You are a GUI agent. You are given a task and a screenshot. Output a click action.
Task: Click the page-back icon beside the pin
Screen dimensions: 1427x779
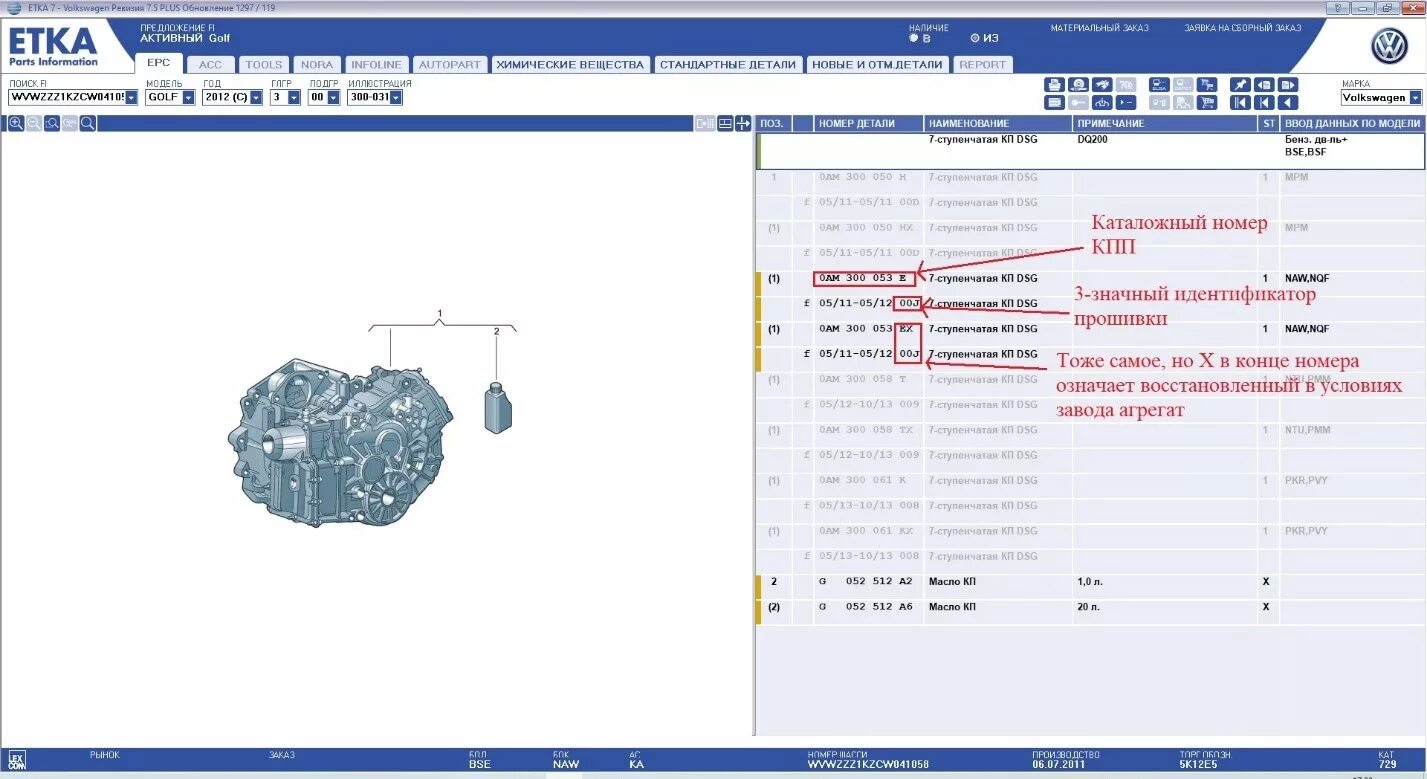click(x=1264, y=85)
